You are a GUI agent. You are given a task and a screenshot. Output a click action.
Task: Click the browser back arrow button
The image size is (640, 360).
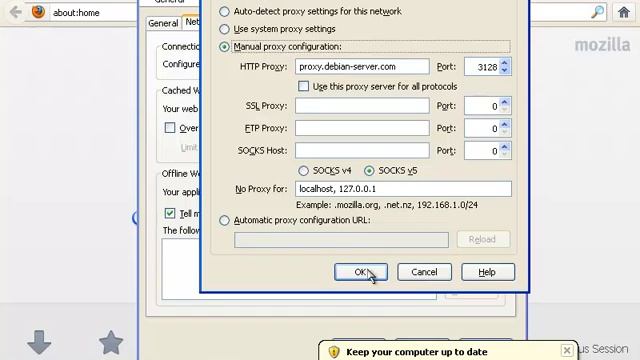[x=16, y=12]
